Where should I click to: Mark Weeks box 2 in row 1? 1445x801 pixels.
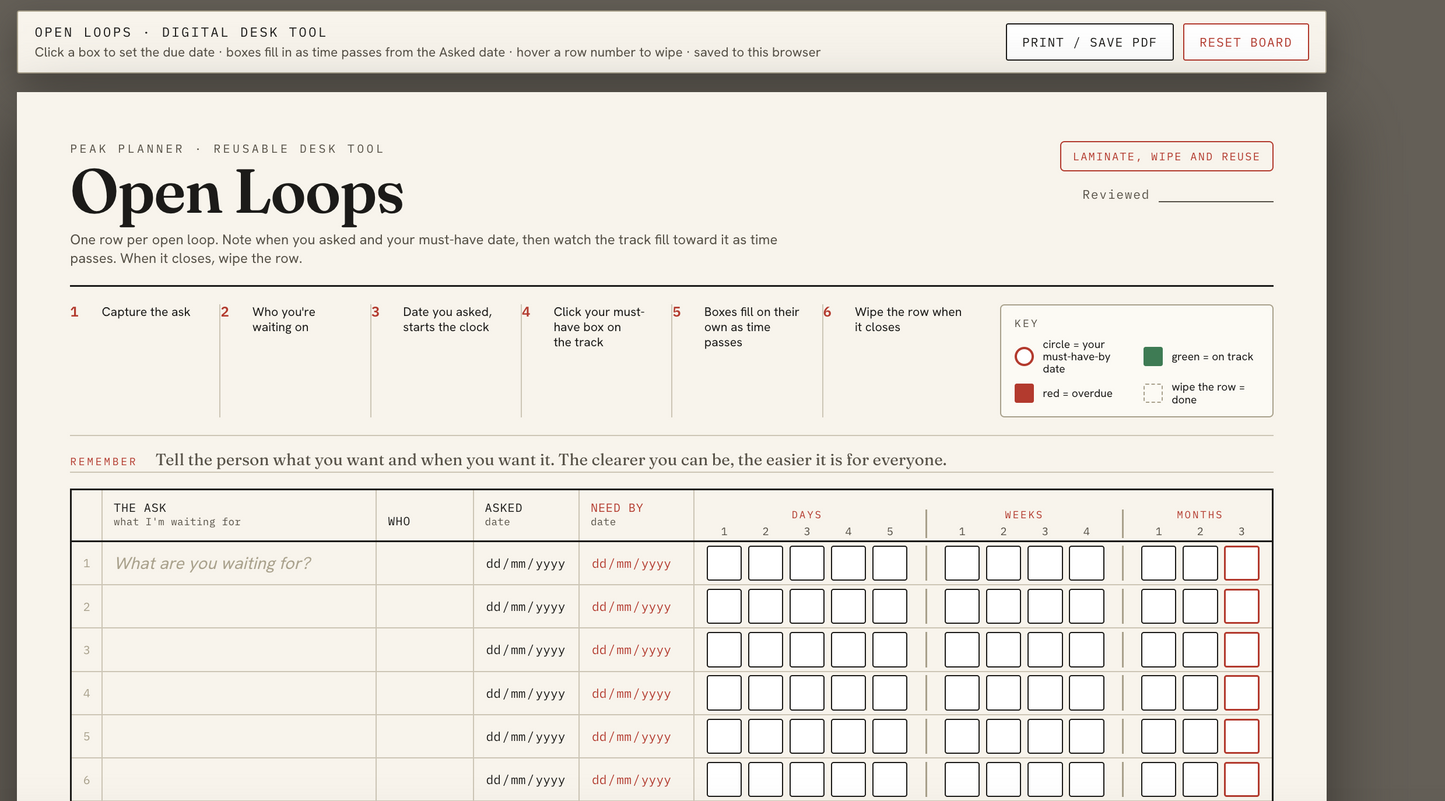[x=1003, y=563]
